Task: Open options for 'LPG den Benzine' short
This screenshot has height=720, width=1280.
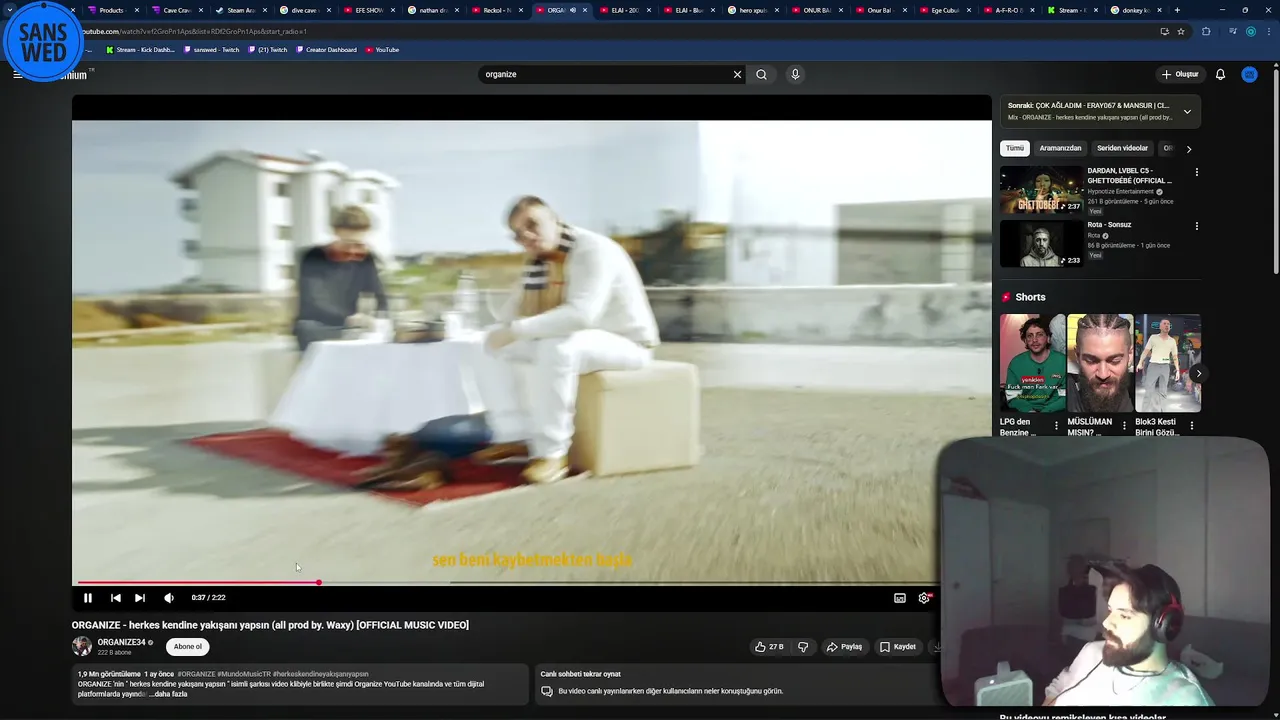Action: (x=1056, y=426)
